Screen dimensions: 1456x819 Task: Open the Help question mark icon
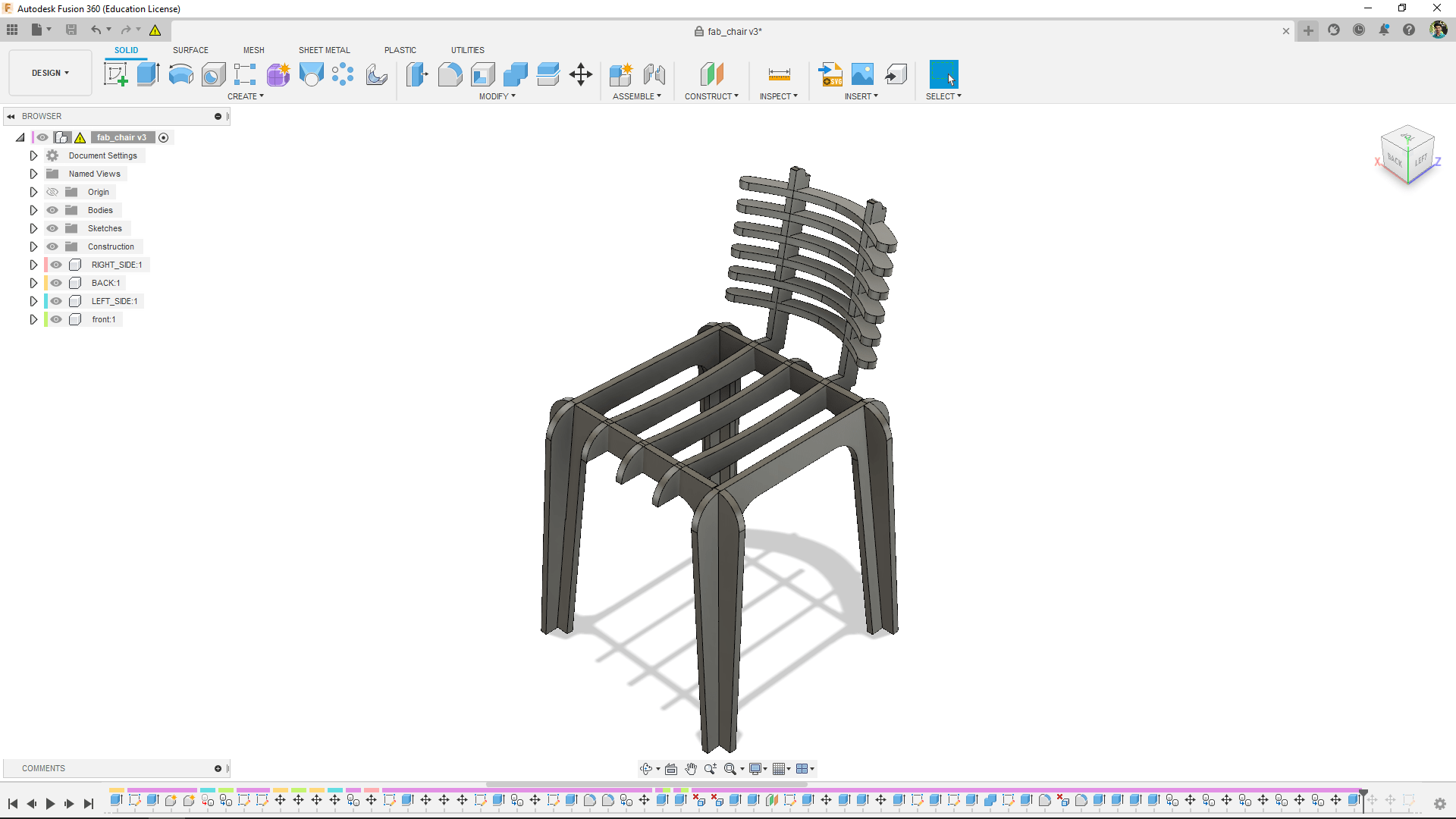pos(1409,30)
